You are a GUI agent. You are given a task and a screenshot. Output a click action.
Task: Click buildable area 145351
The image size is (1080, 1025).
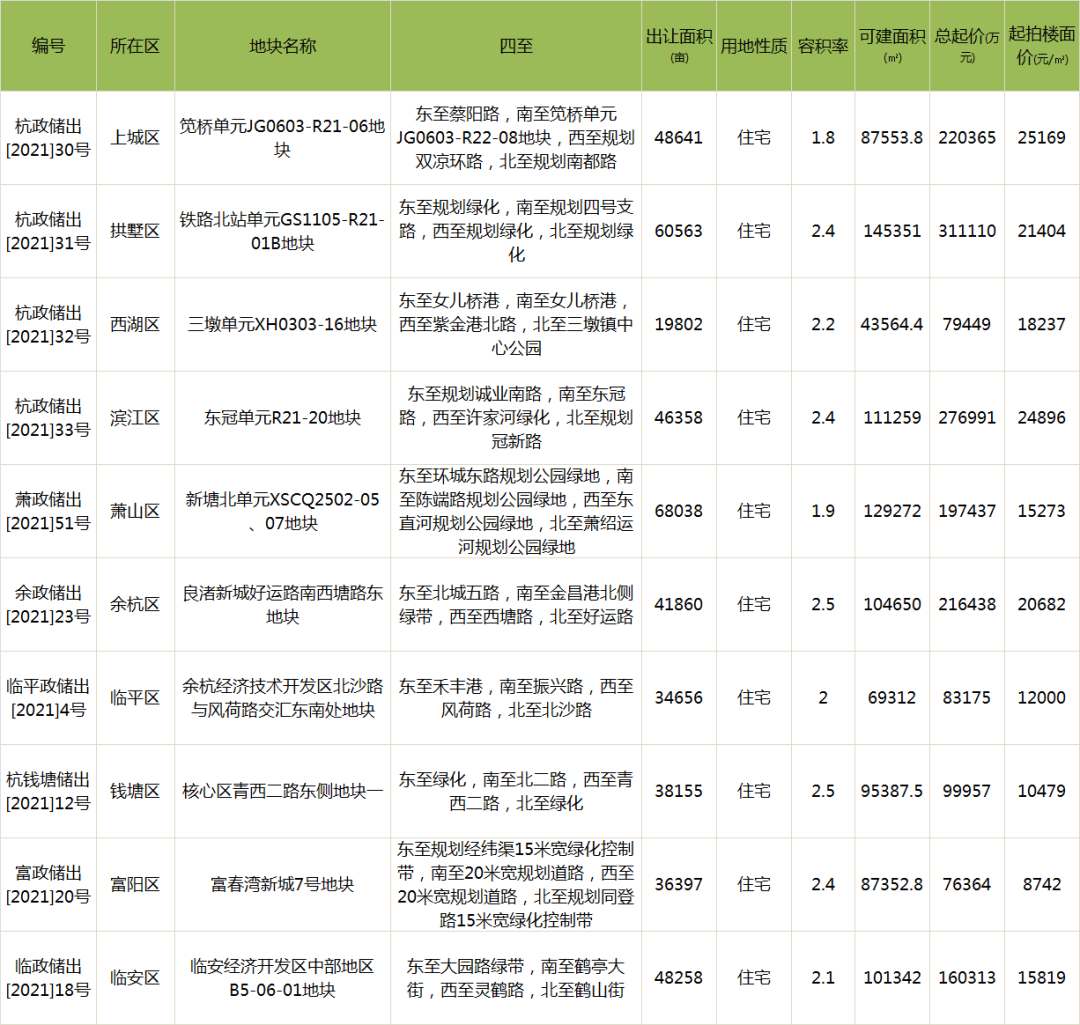click(x=892, y=231)
